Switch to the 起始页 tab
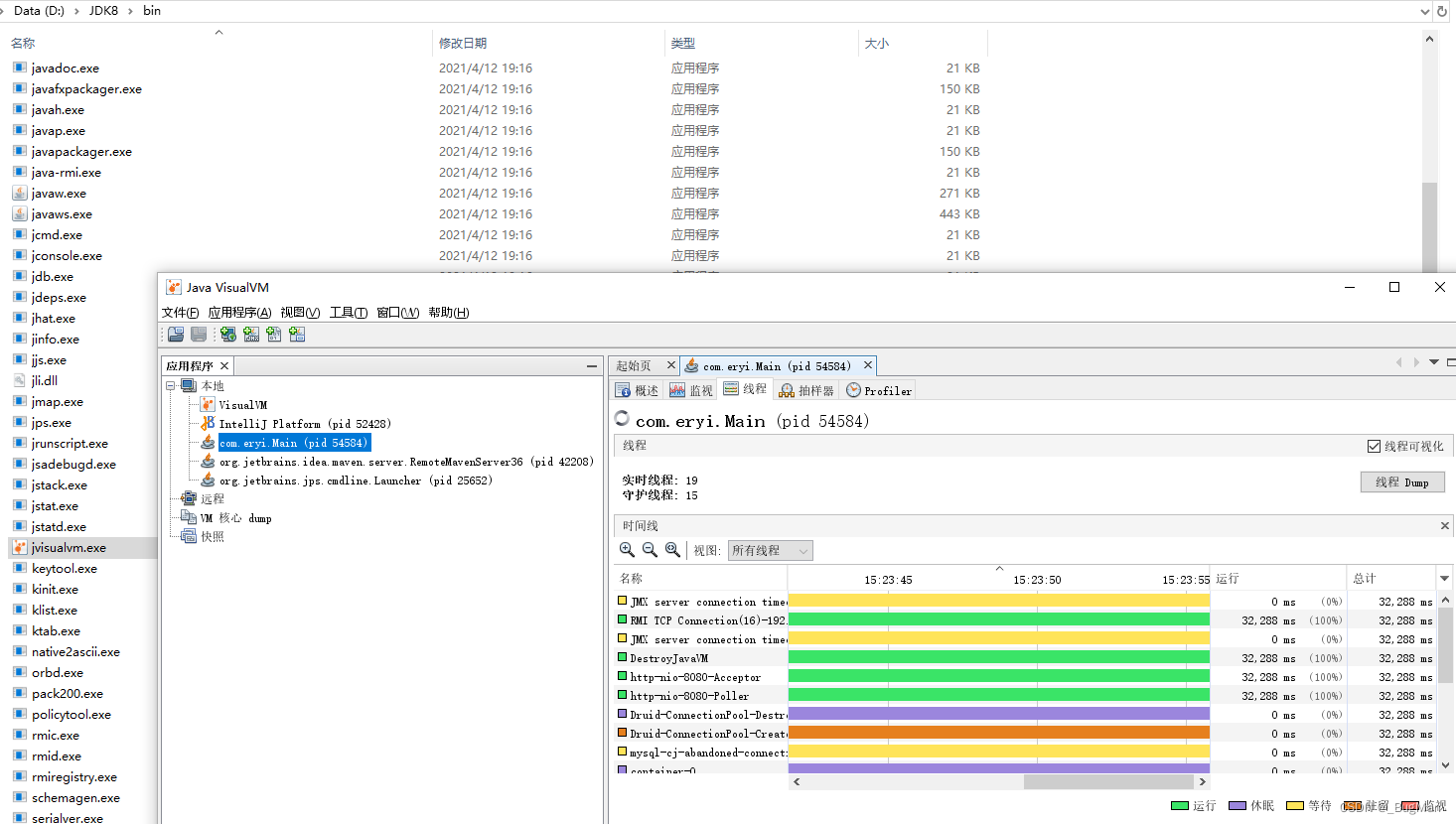Viewport: 1456px width, 824px height. 634,365
